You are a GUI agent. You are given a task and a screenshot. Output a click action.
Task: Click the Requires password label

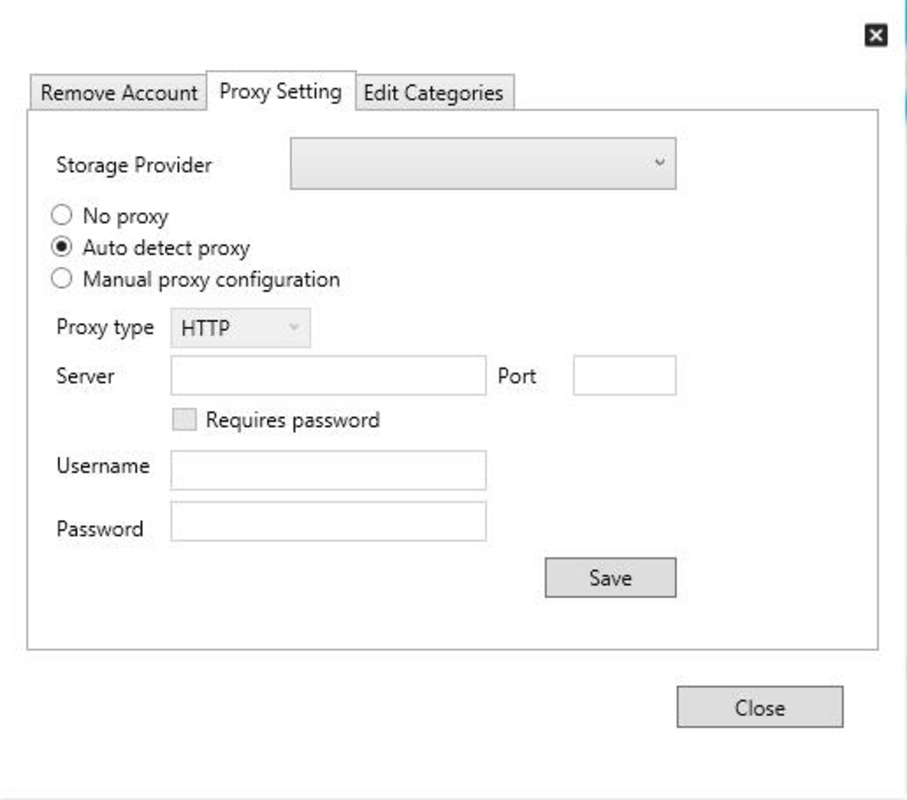[x=293, y=420]
